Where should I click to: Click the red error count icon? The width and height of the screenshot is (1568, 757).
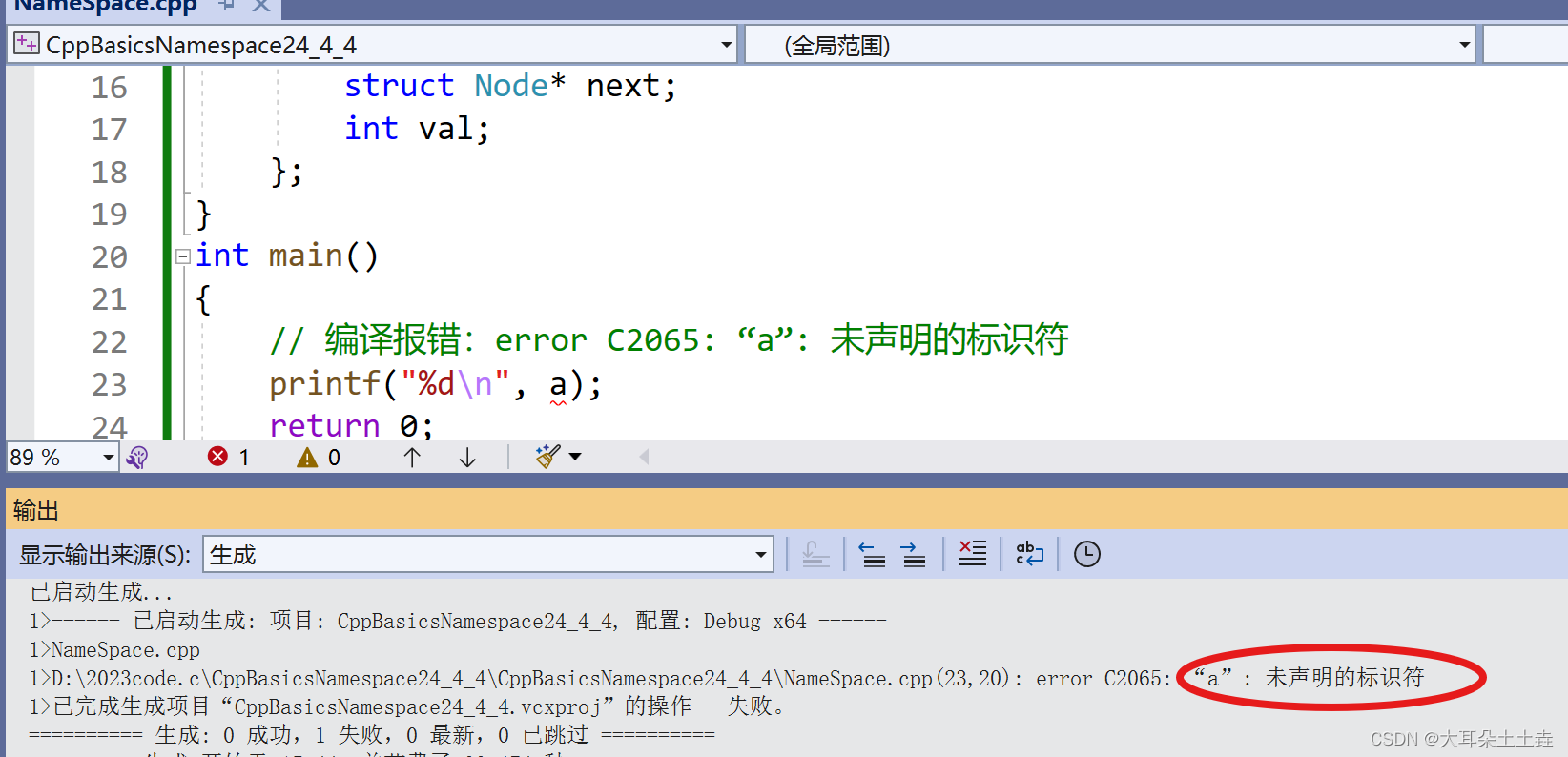tap(218, 457)
